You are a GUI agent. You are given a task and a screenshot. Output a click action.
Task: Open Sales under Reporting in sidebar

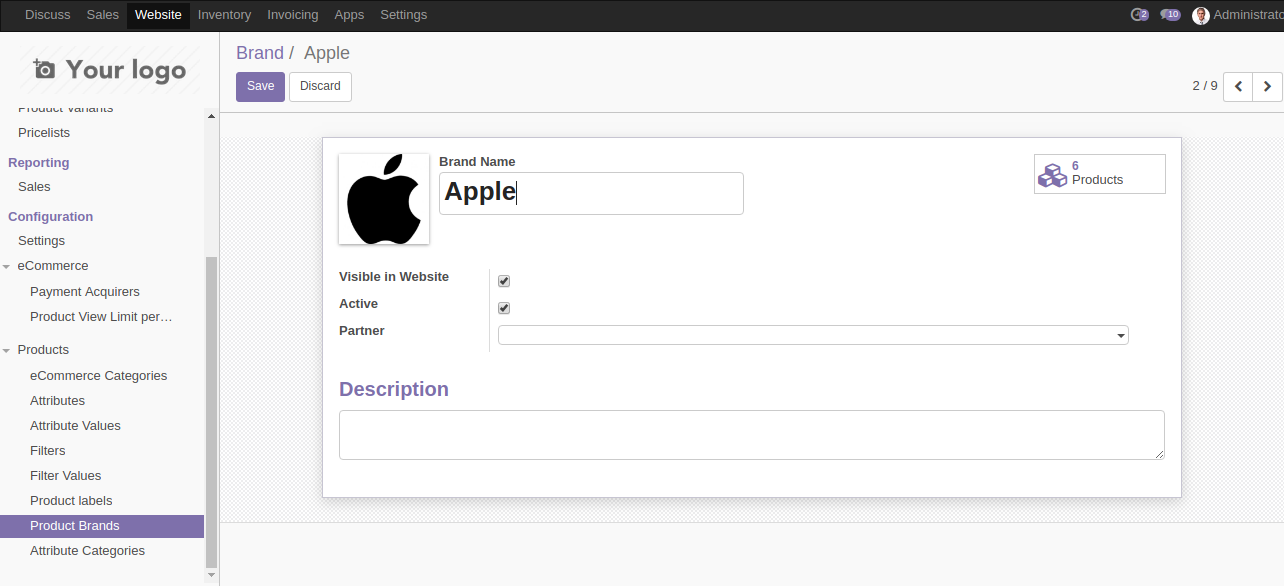[x=34, y=187]
